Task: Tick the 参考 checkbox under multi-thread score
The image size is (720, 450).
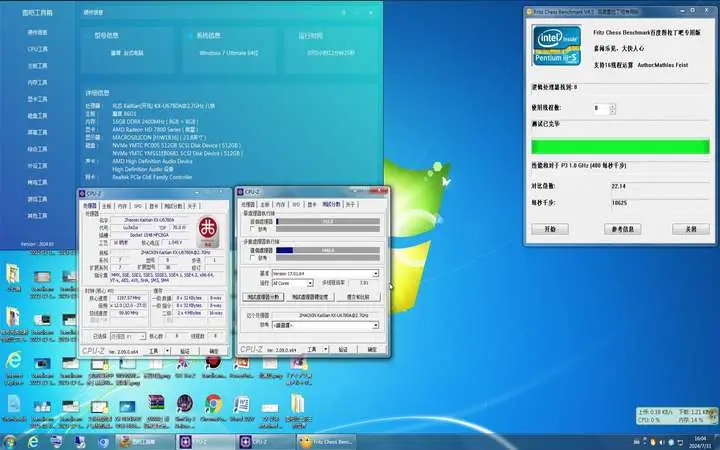Action: tap(253, 259)
